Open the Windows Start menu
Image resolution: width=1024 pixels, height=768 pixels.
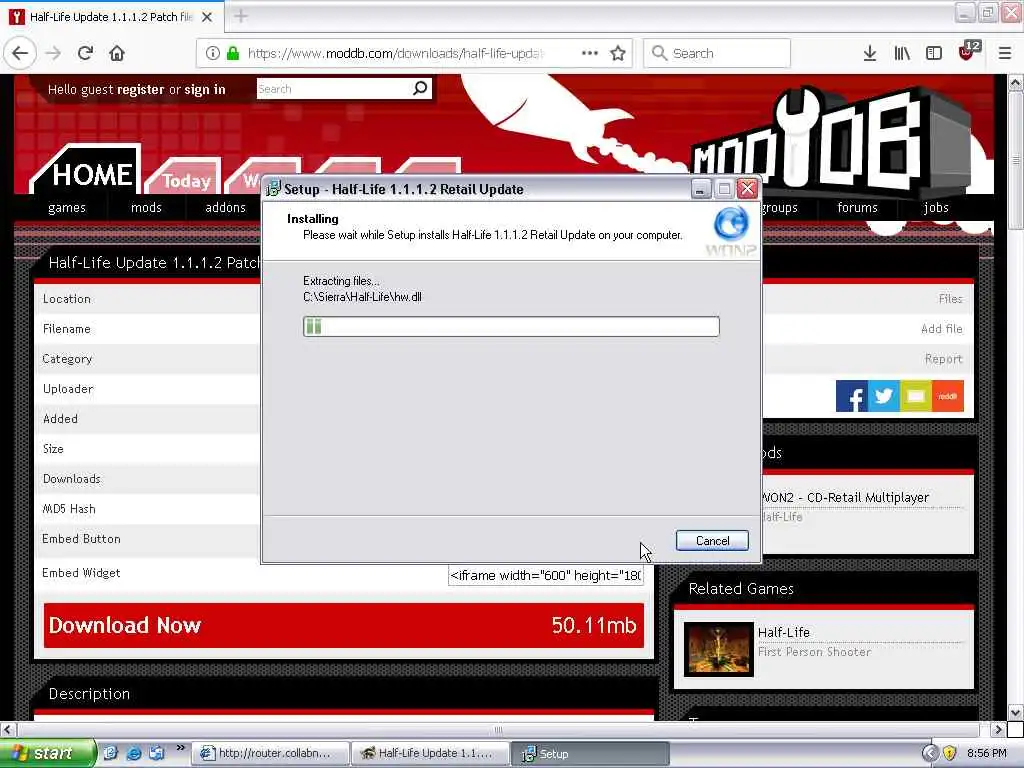point(47,753)
